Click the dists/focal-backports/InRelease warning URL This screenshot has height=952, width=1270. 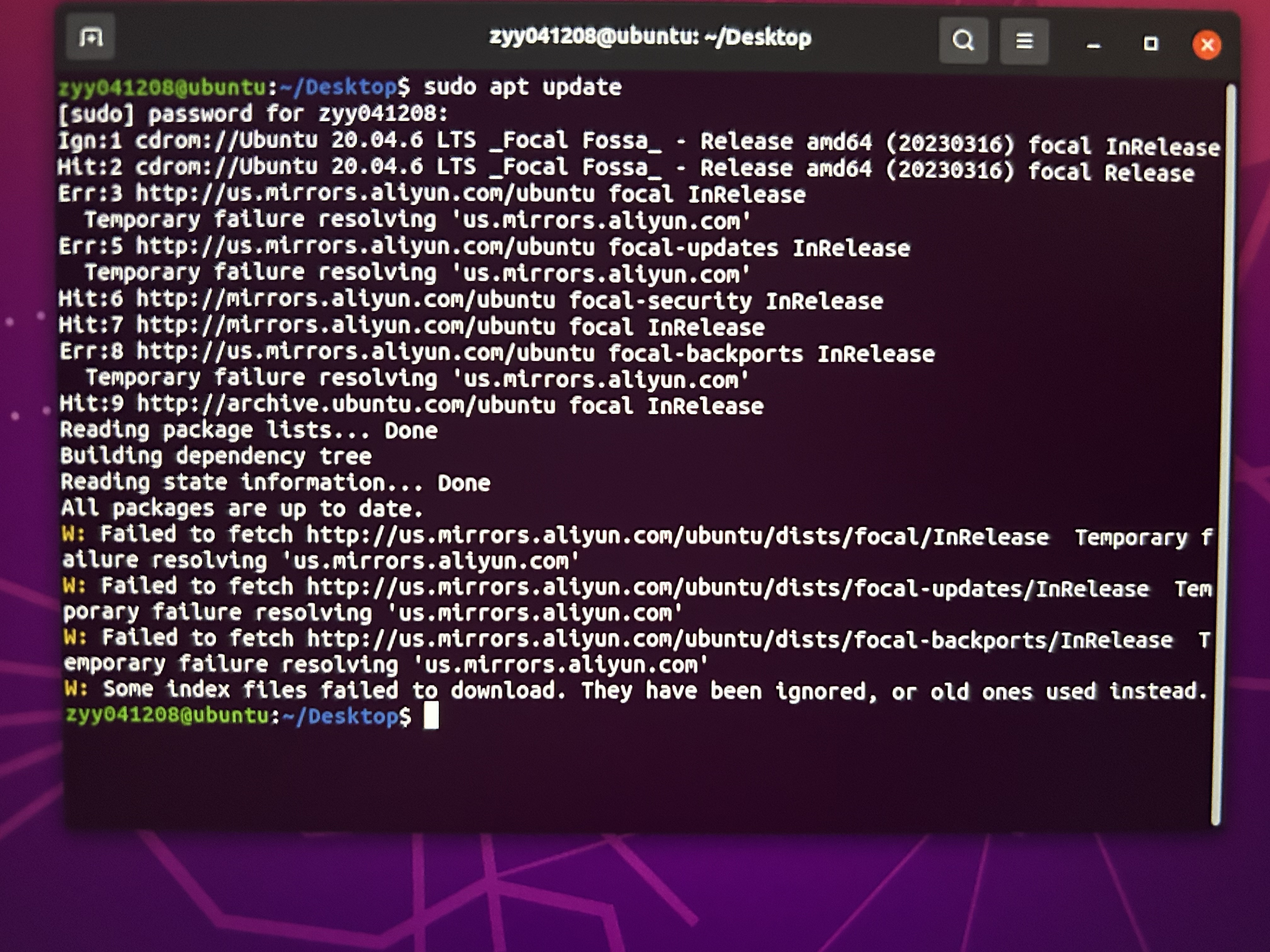click(740, 639)
